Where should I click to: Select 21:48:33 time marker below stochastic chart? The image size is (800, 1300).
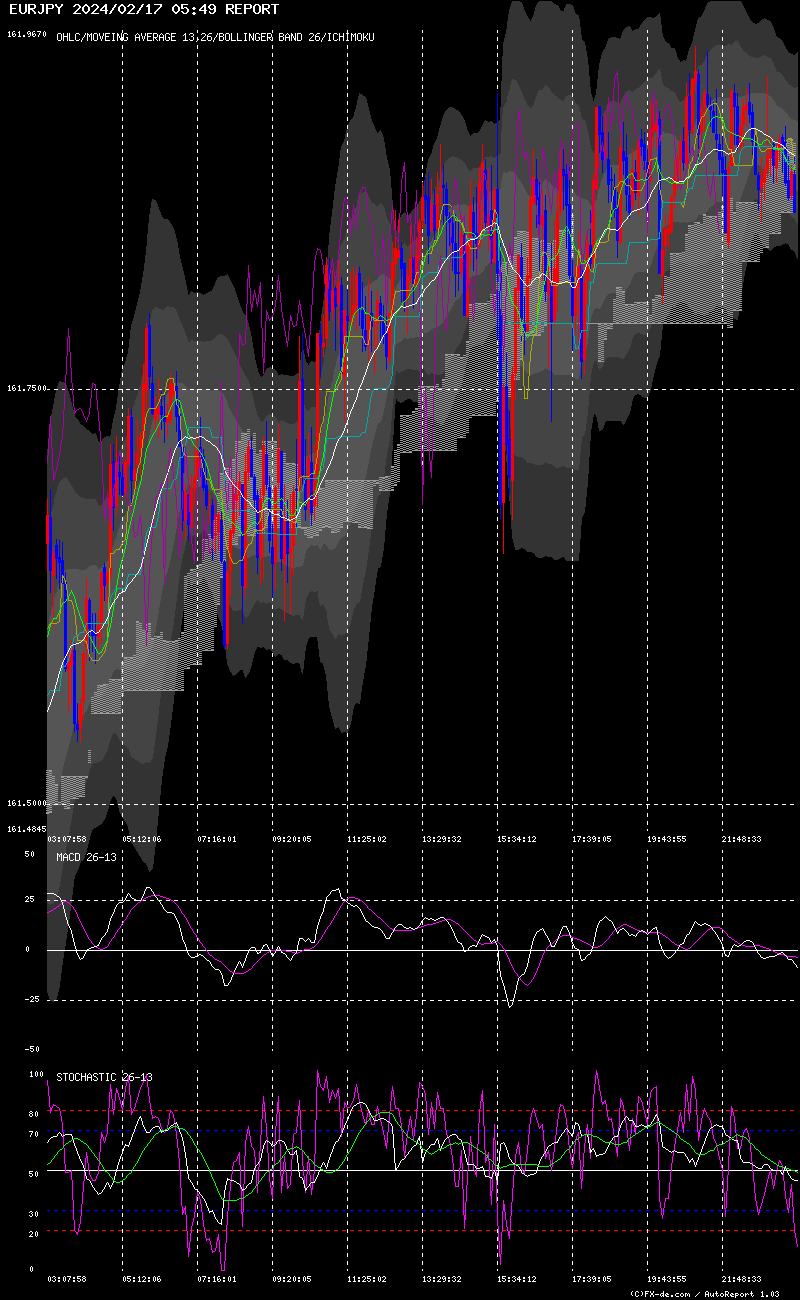[741, 1278]
